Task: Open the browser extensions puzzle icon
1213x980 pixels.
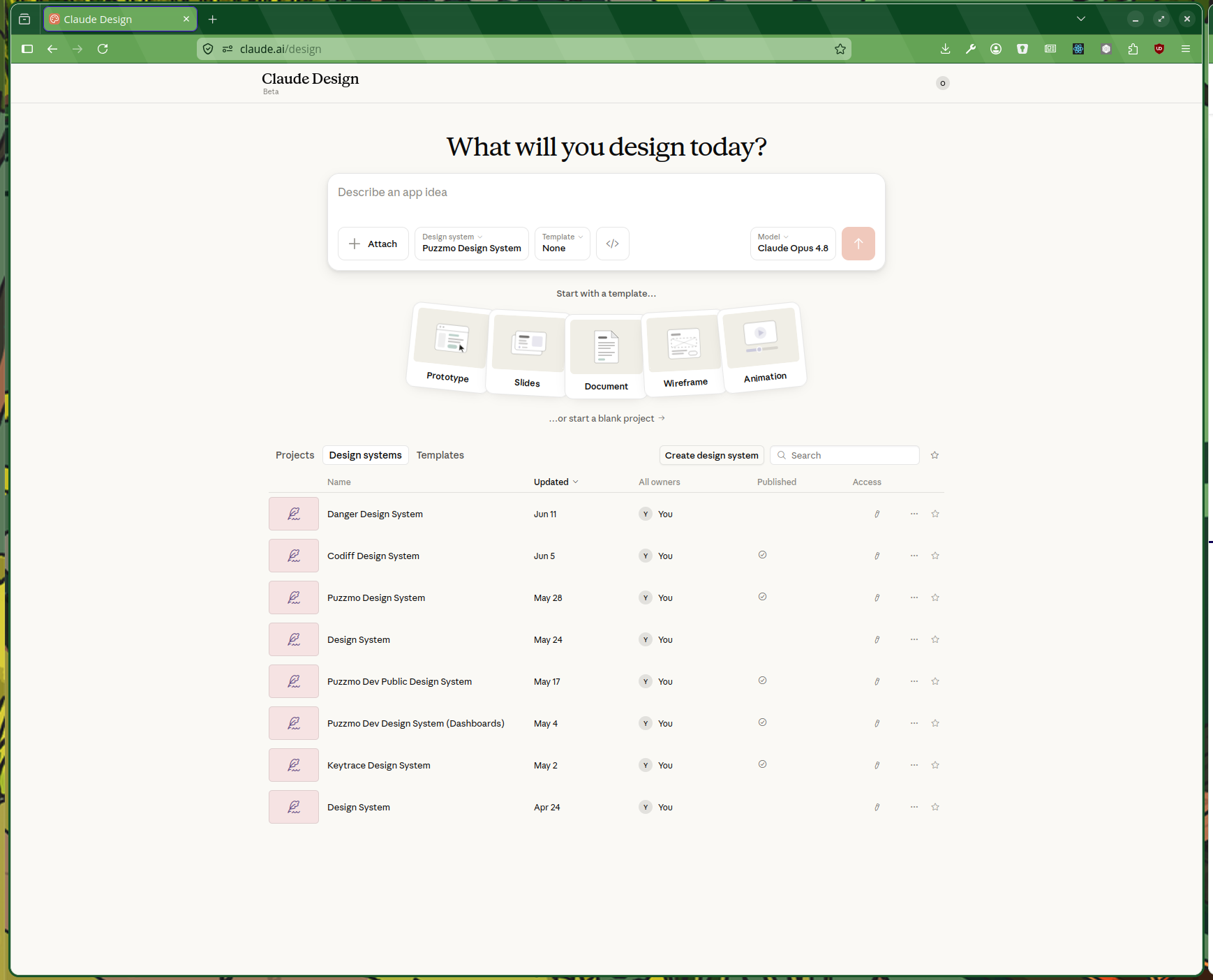Action: (1133, 49)
